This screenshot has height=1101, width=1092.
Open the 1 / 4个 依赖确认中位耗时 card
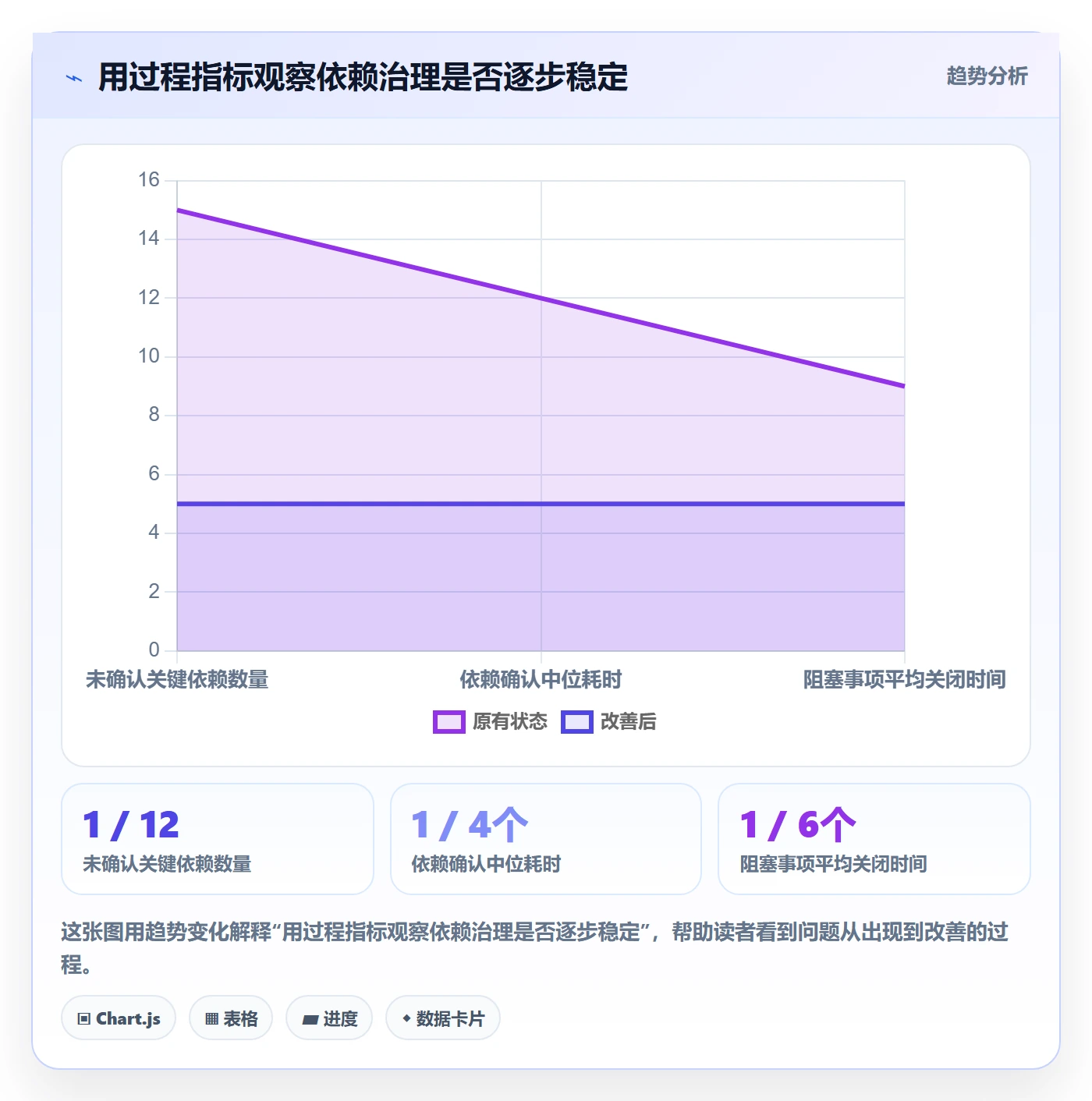click(546, 839)
